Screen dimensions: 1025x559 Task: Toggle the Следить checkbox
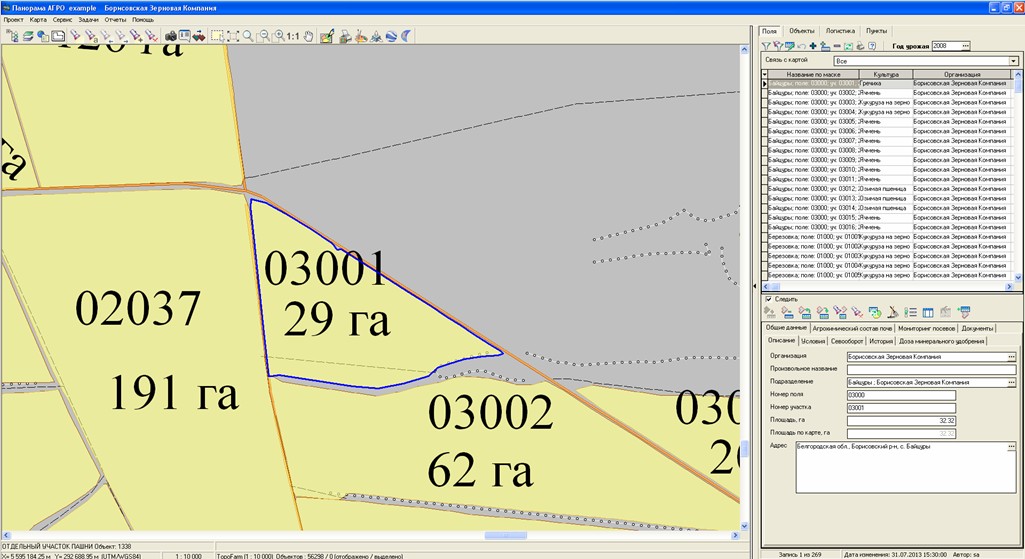(x=768, y=298)
